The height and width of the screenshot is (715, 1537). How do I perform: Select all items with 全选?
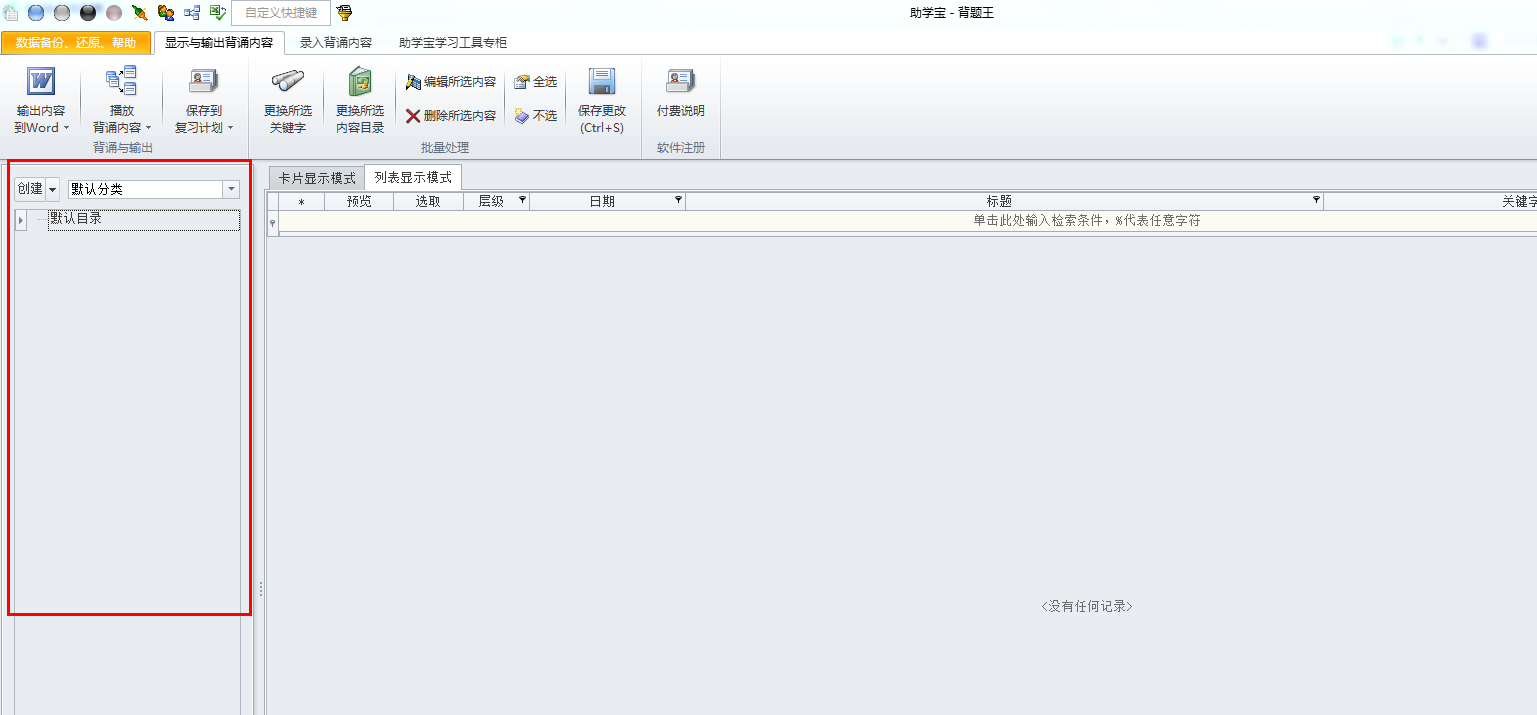click(x=536, y=82)
